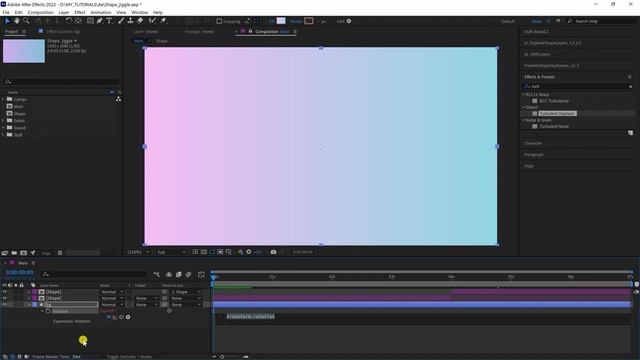Show the expression post-graph icon
Viewport: 640px width, 360px height.
(x=115, y=317)
